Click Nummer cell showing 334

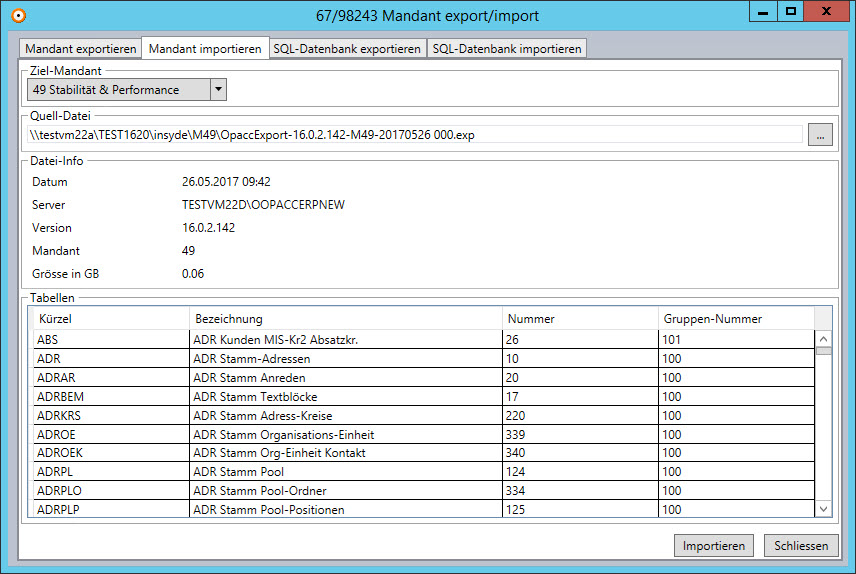click(580, 490)
